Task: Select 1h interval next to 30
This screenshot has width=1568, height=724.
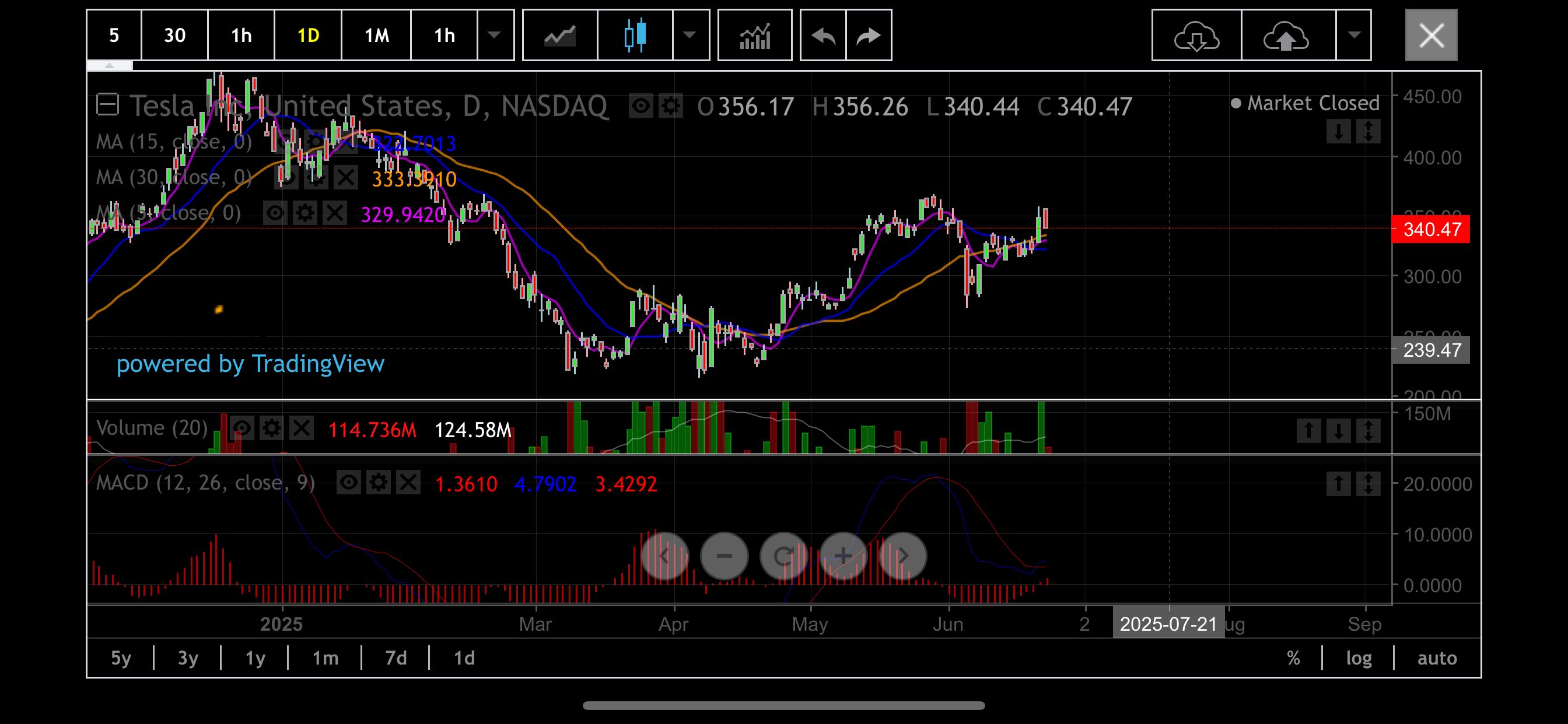Action: tap(242, 36)
